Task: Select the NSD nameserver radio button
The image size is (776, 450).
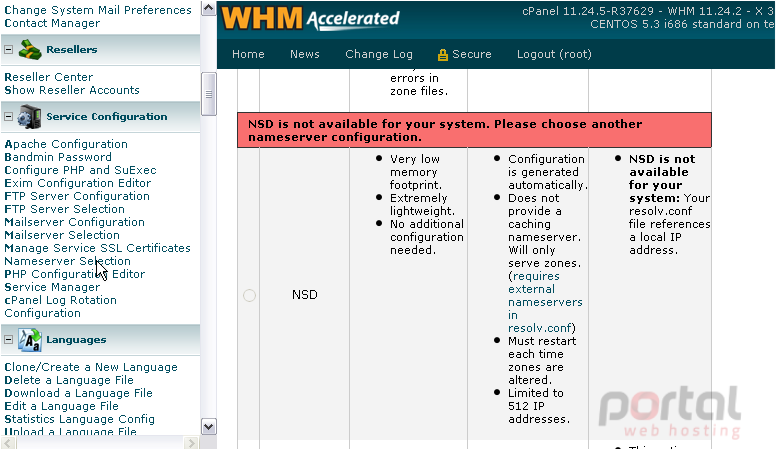Action: coord(249,296)
